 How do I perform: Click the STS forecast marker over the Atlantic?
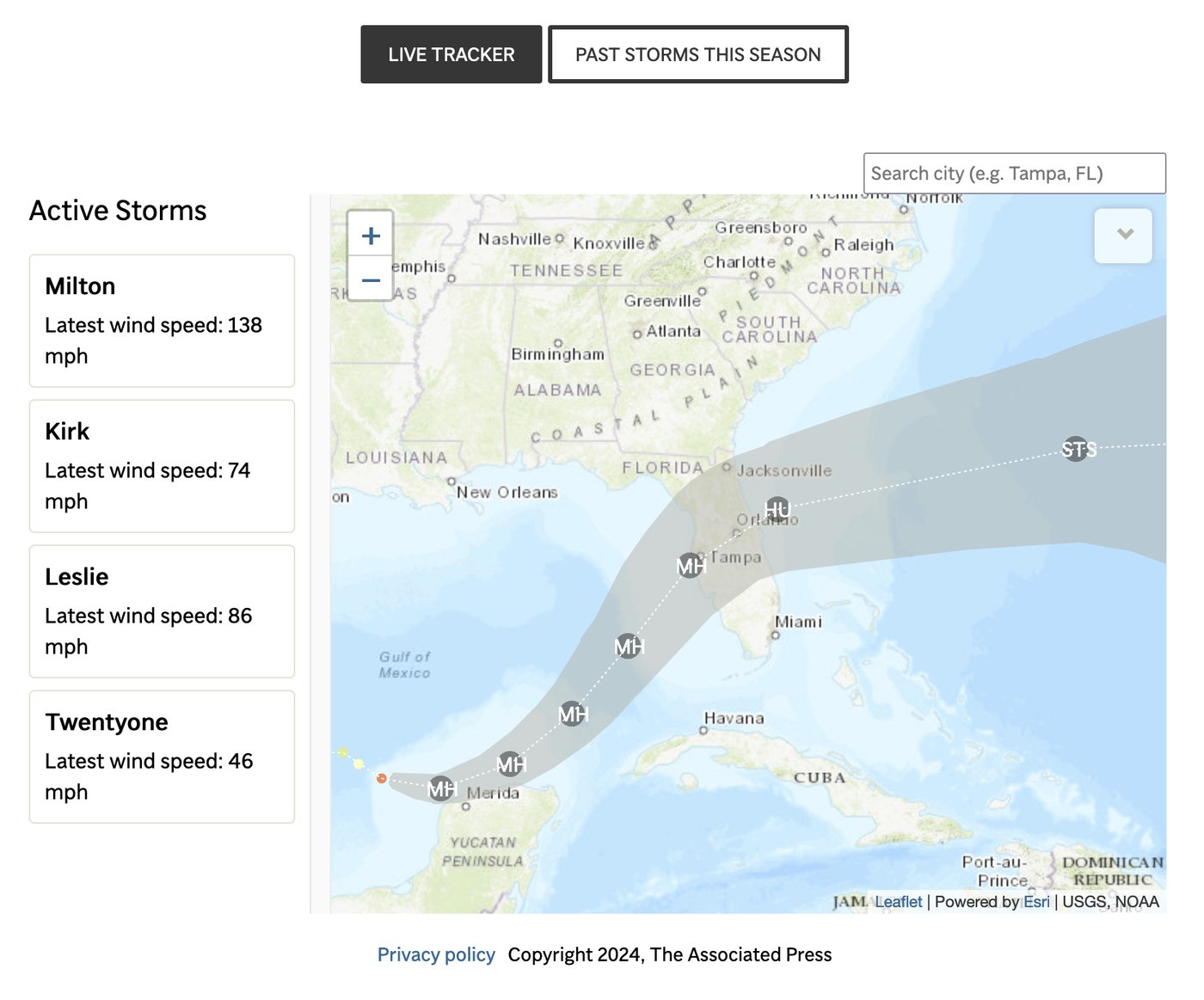(1076, 449)
